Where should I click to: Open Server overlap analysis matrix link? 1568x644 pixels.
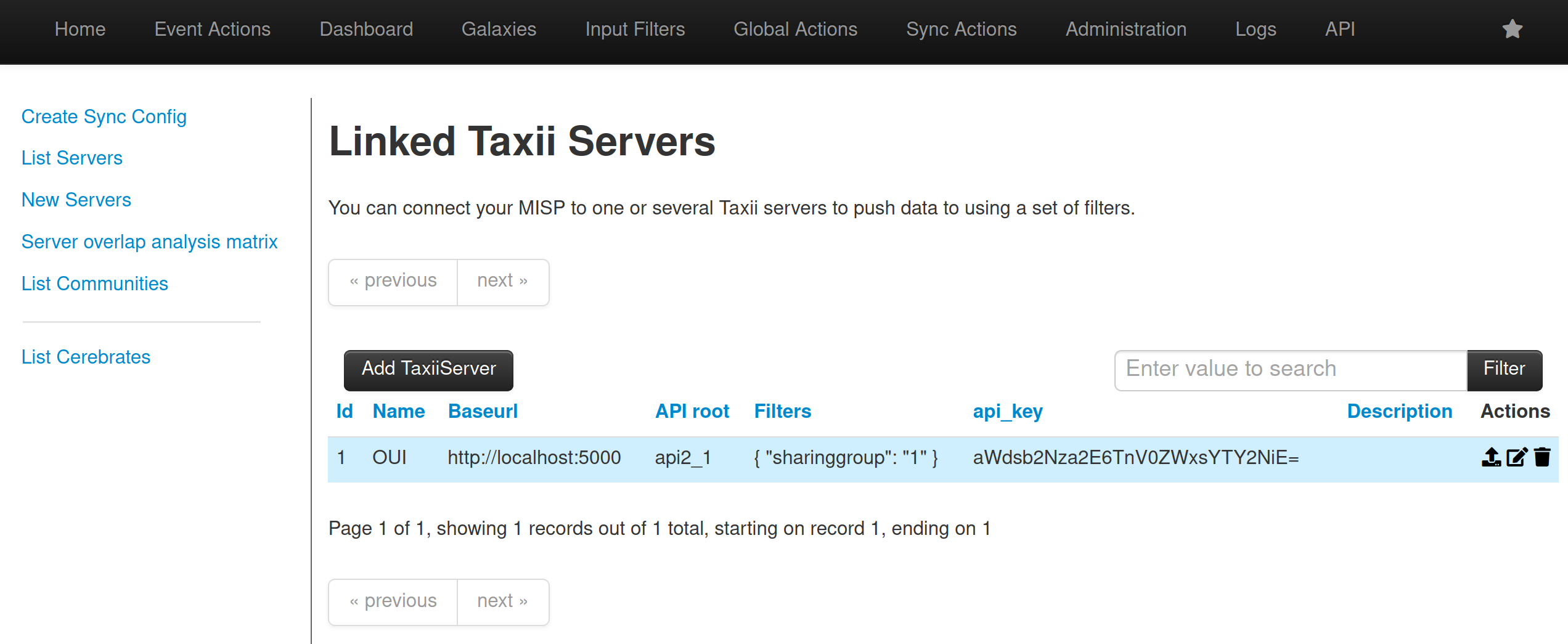tap(149, 242)
